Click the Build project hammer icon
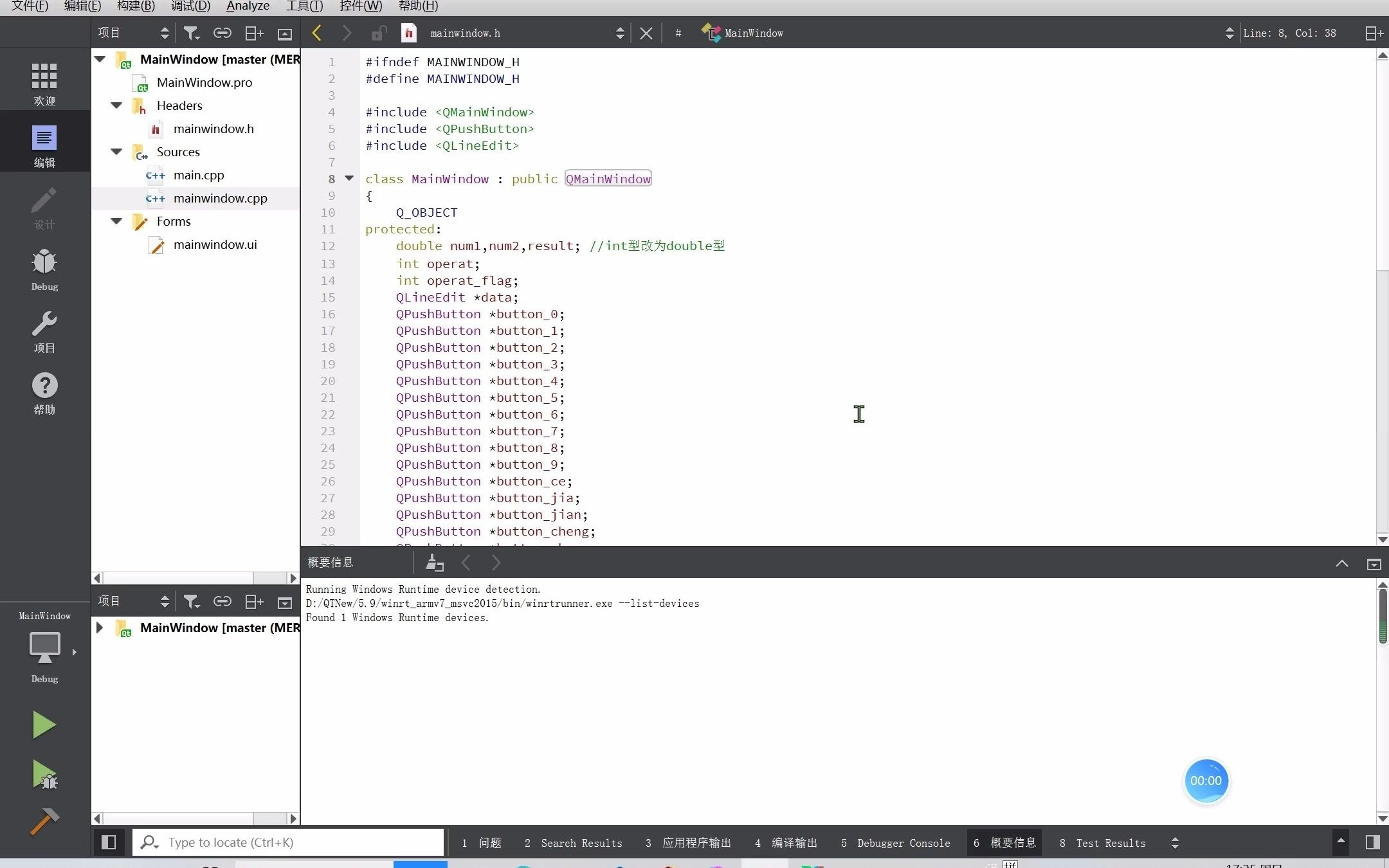 coord(44,821)
